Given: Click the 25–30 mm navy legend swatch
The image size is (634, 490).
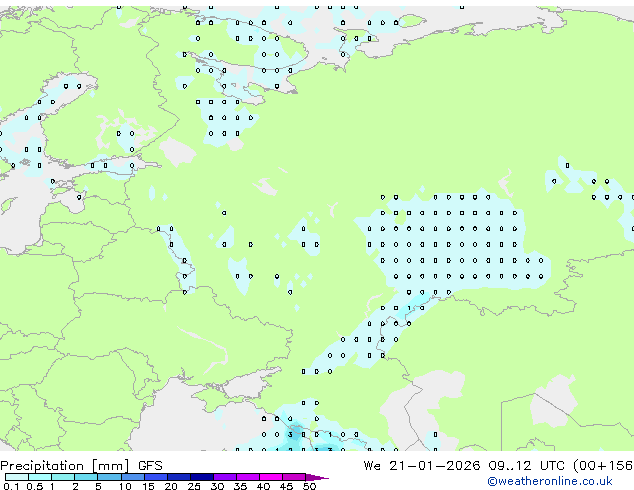Looking at the screenshot, I should (x=201, y=477).
